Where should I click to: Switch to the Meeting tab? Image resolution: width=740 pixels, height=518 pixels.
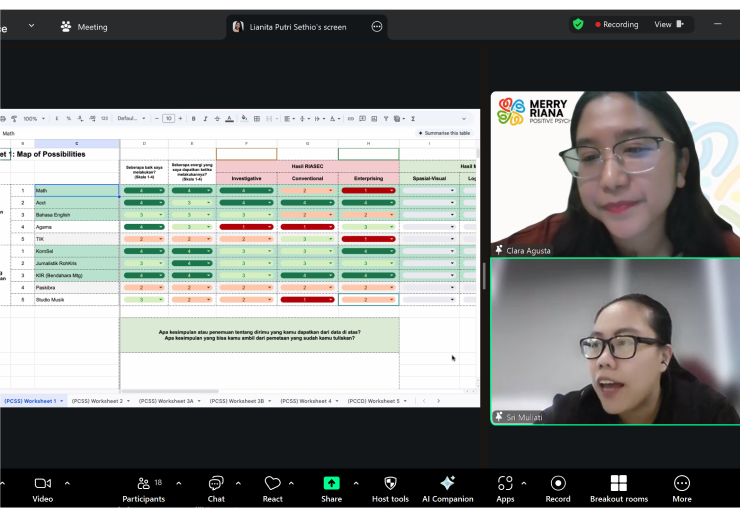83,27
